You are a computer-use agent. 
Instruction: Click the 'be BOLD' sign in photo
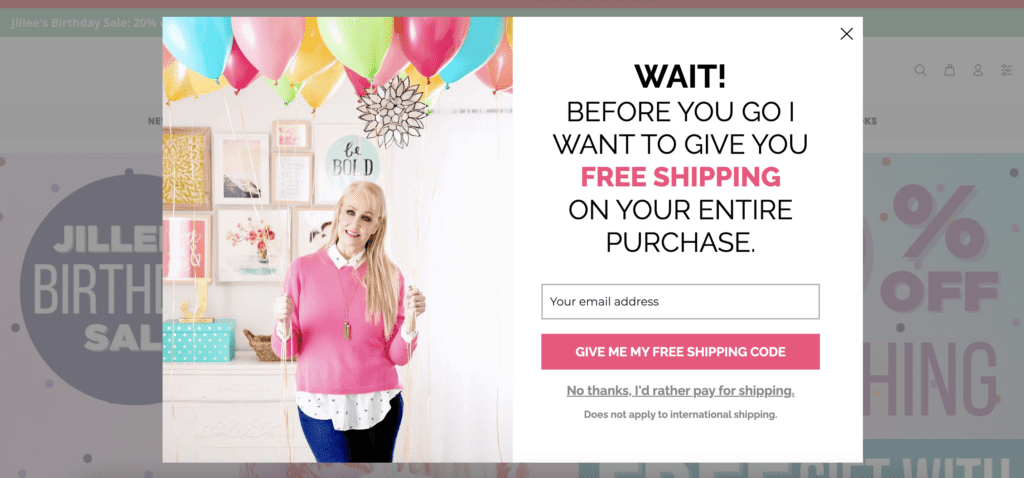tap(353, 161)
